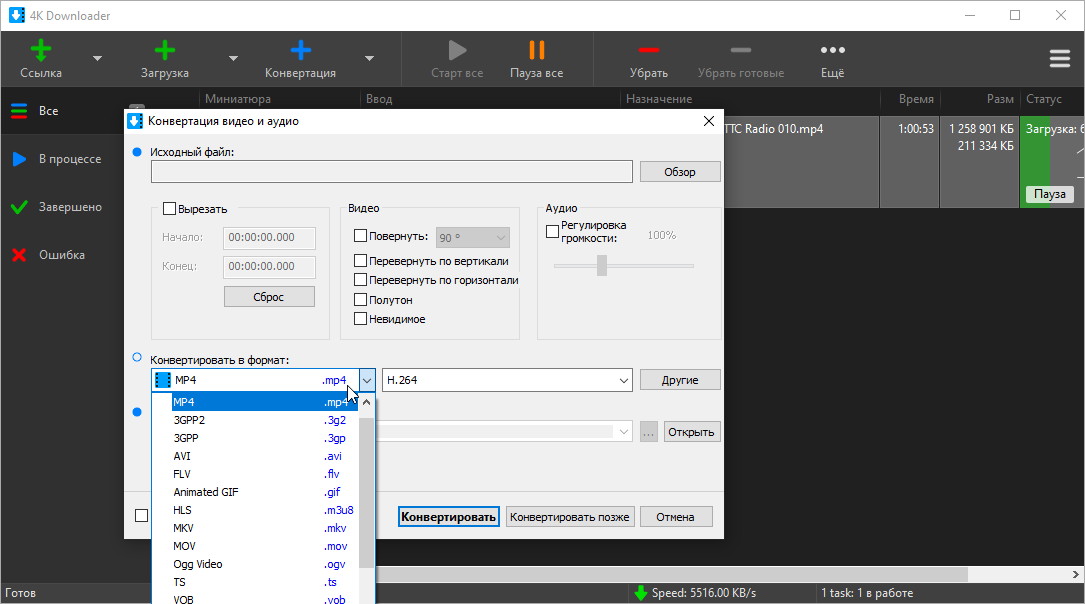The height and width of the screenshot is (604, 1085).
Task: Open the hamburger main menu
Action: pyautogui.click(x=1059, y=58)
